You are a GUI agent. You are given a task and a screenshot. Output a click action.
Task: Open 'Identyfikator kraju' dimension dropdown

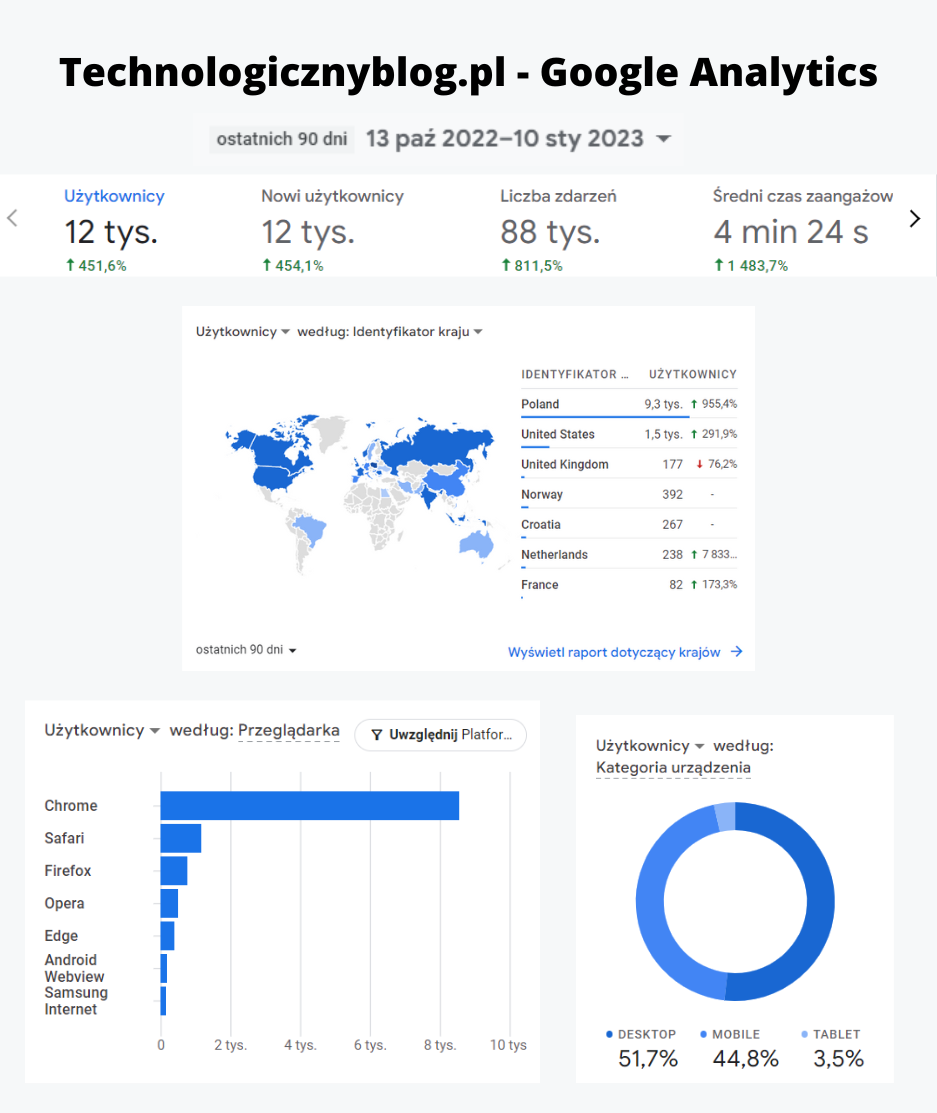pos(417,331)
